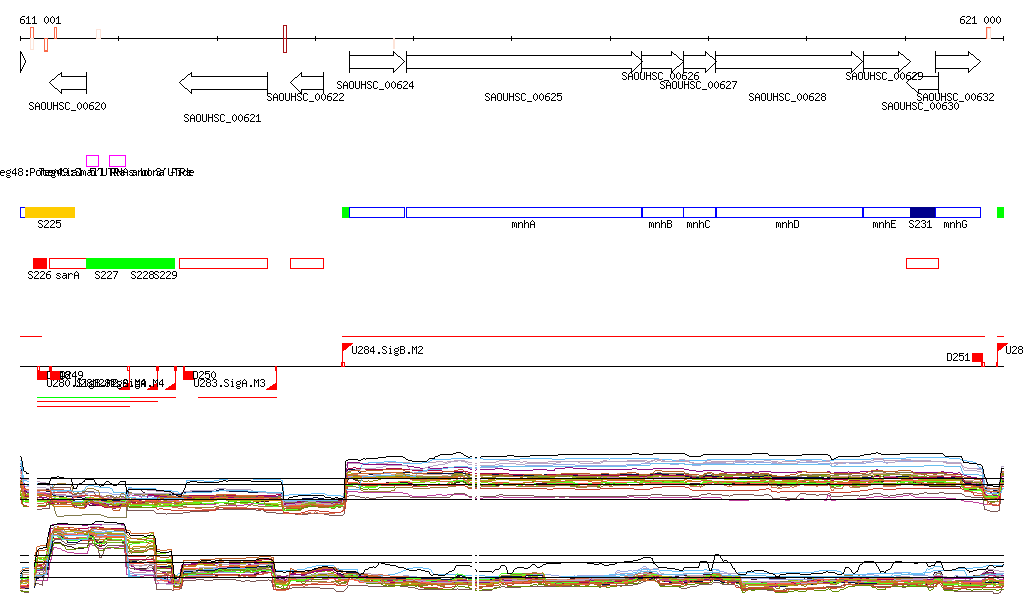Click the mnhE blue segment box

tap(887, 212)
